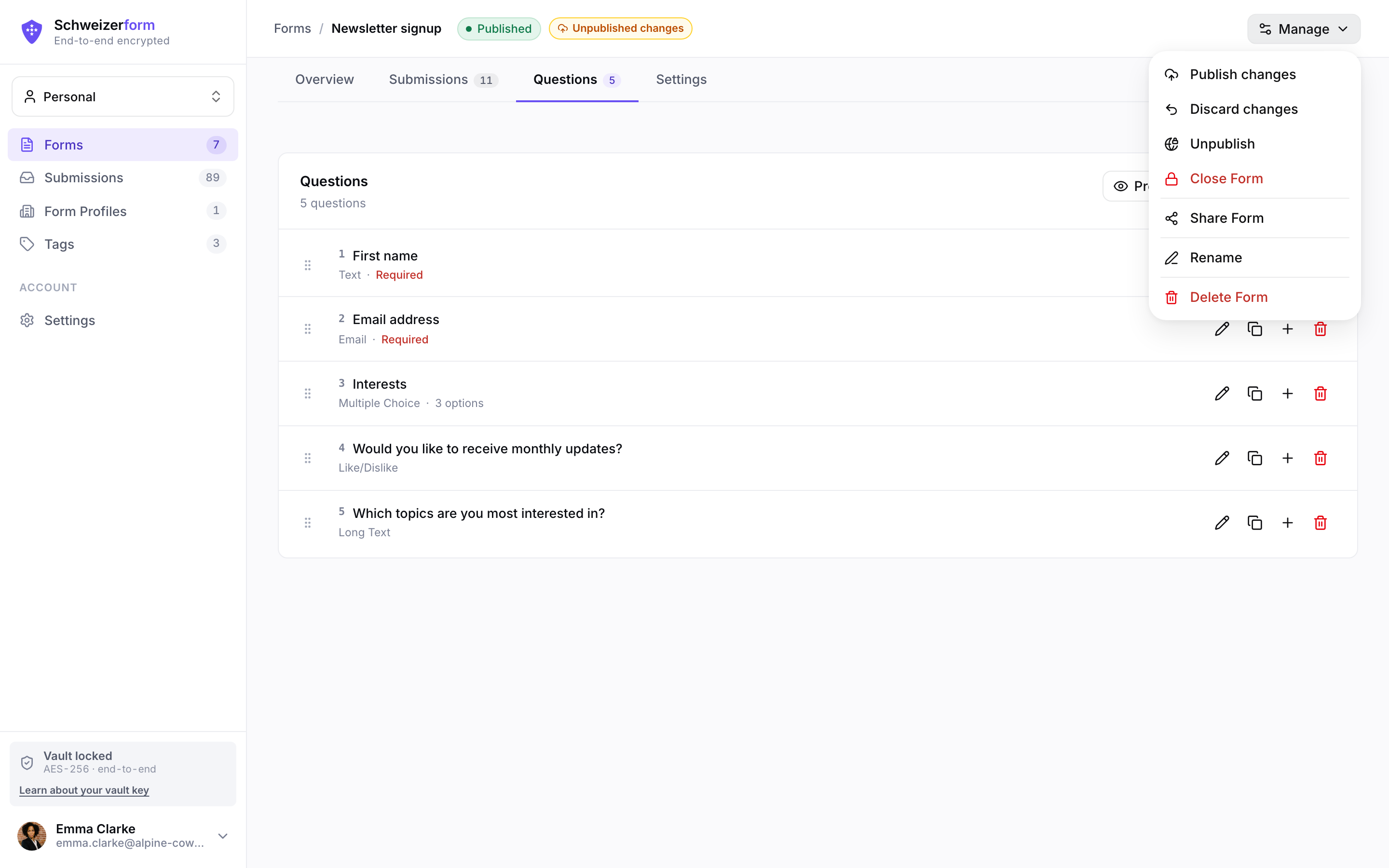Edit the topics interested question
This screenshot has width=1389, height=868.
point(1222,522)
